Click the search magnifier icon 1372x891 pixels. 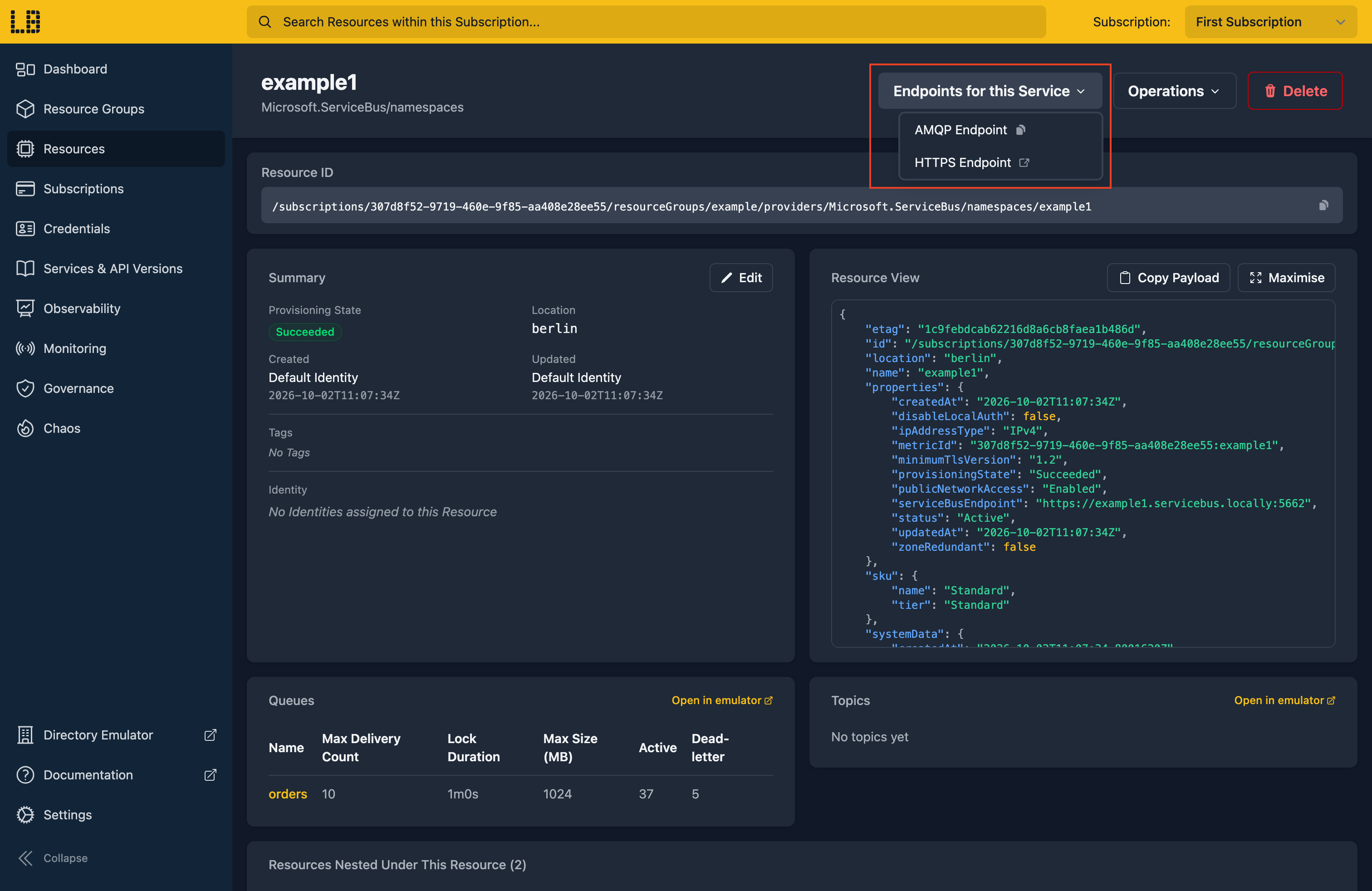tap(265, 22)
